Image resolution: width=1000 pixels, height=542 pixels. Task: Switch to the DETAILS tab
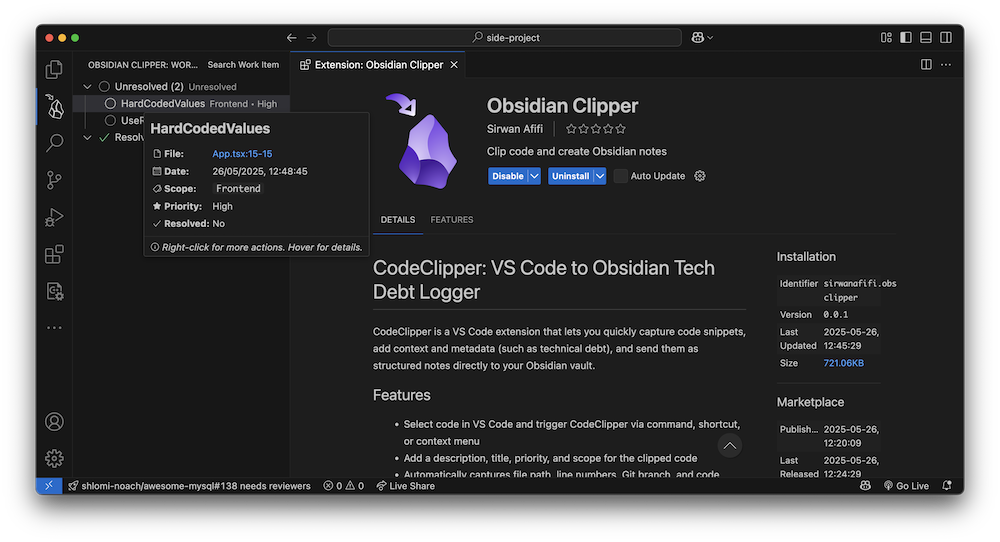click(398, 219)
